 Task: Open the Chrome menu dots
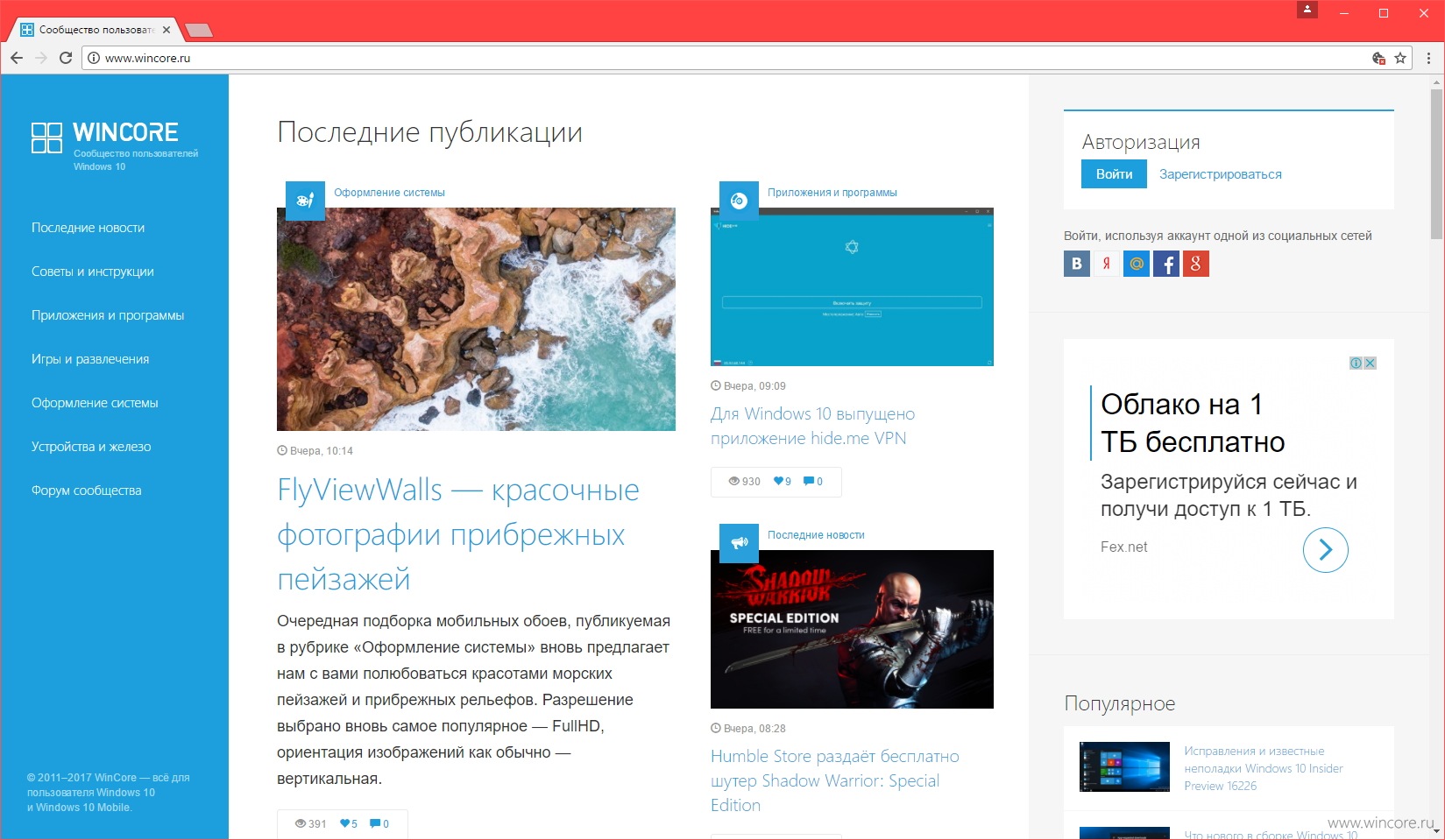1429,58
